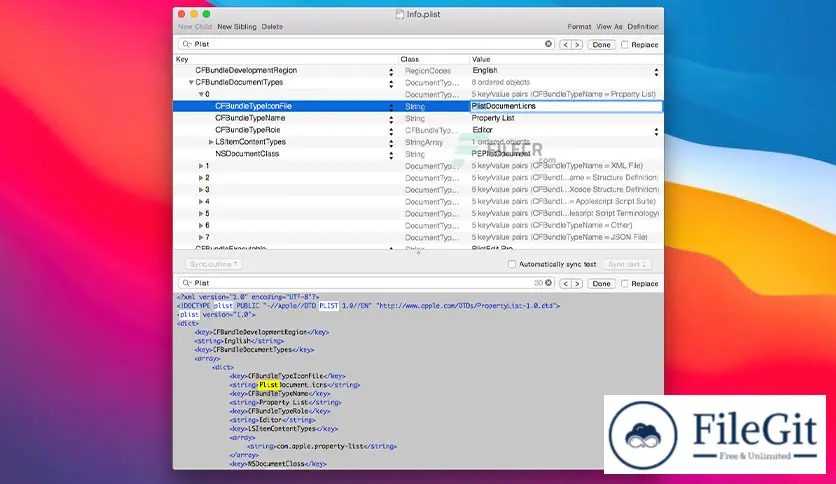
Task: Click the CFBundleTypeName = JSON File value
Action: pos(559,237)
